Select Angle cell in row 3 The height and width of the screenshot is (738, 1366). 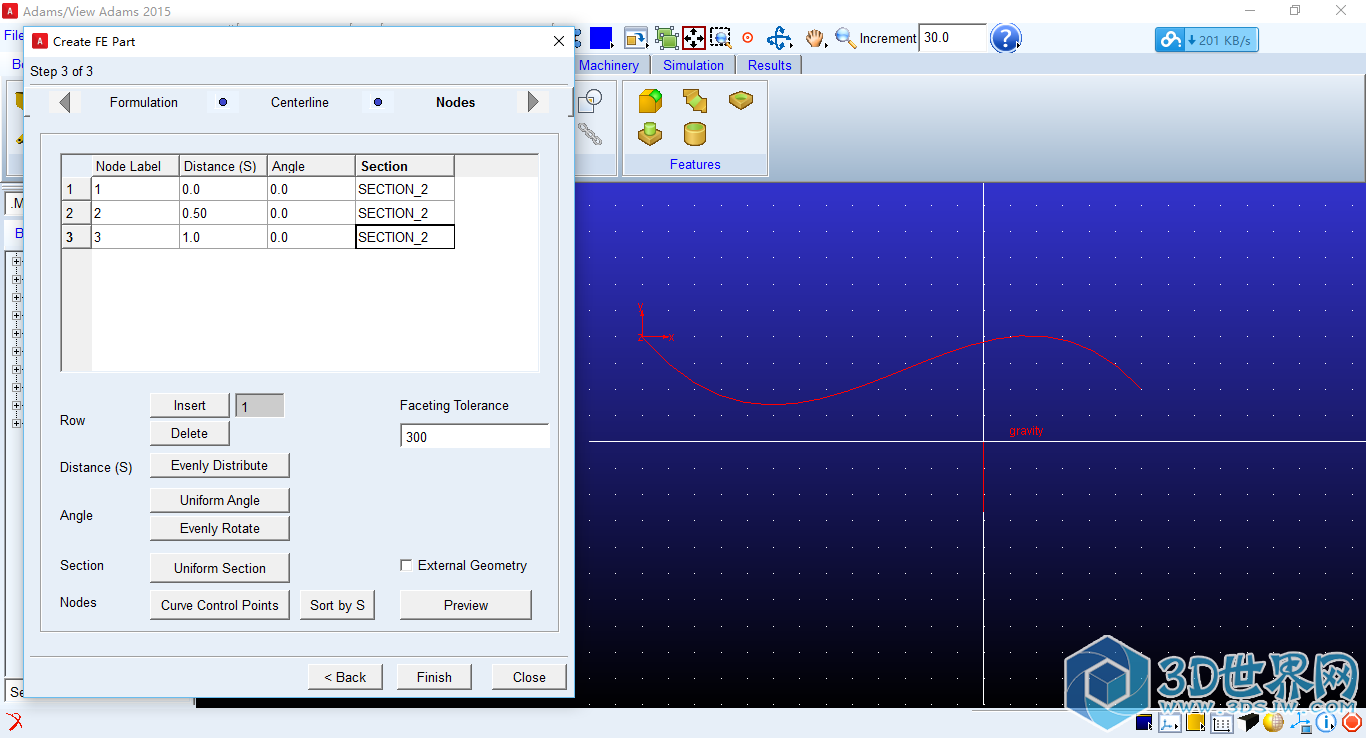(311, 237)
